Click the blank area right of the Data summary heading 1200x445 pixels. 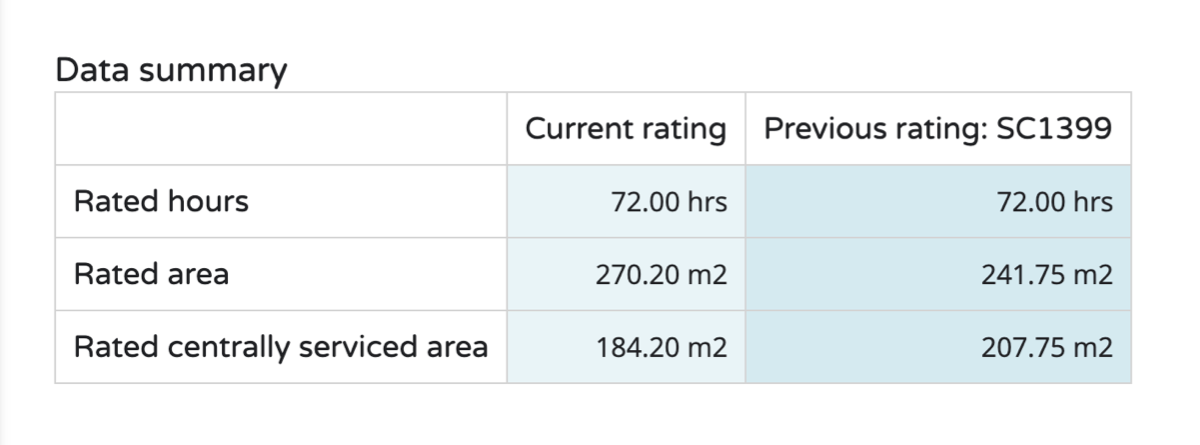tap(700, 60)
